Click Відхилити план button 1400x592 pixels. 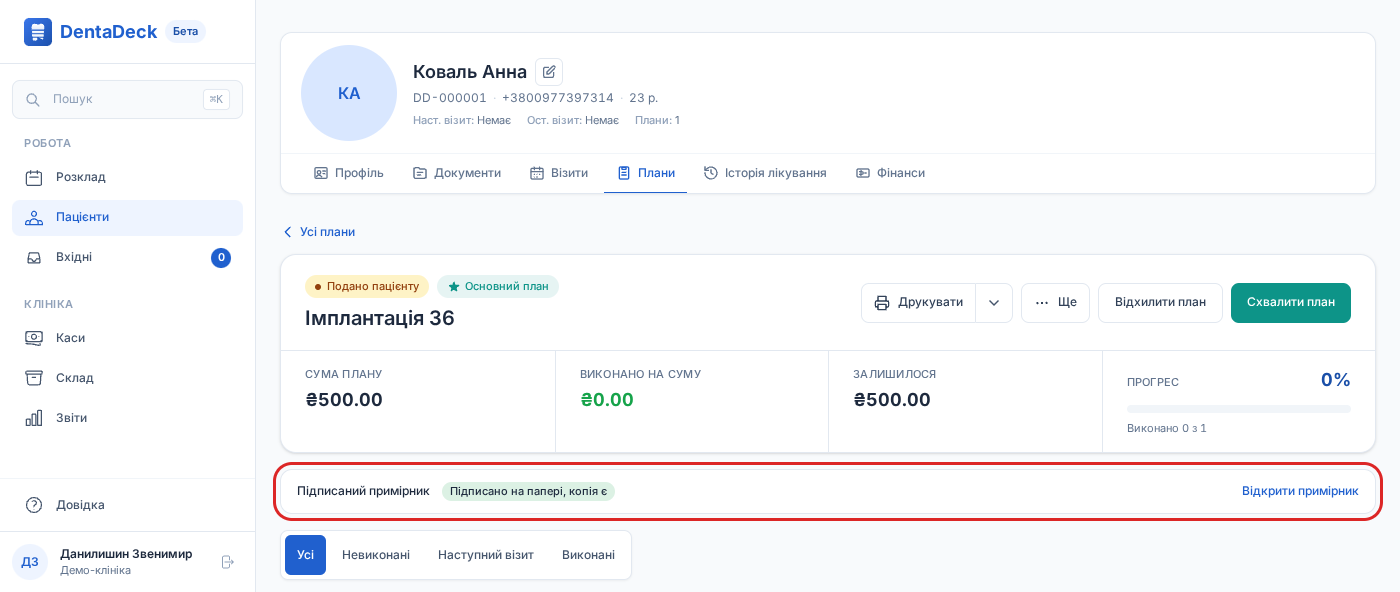1160,303
